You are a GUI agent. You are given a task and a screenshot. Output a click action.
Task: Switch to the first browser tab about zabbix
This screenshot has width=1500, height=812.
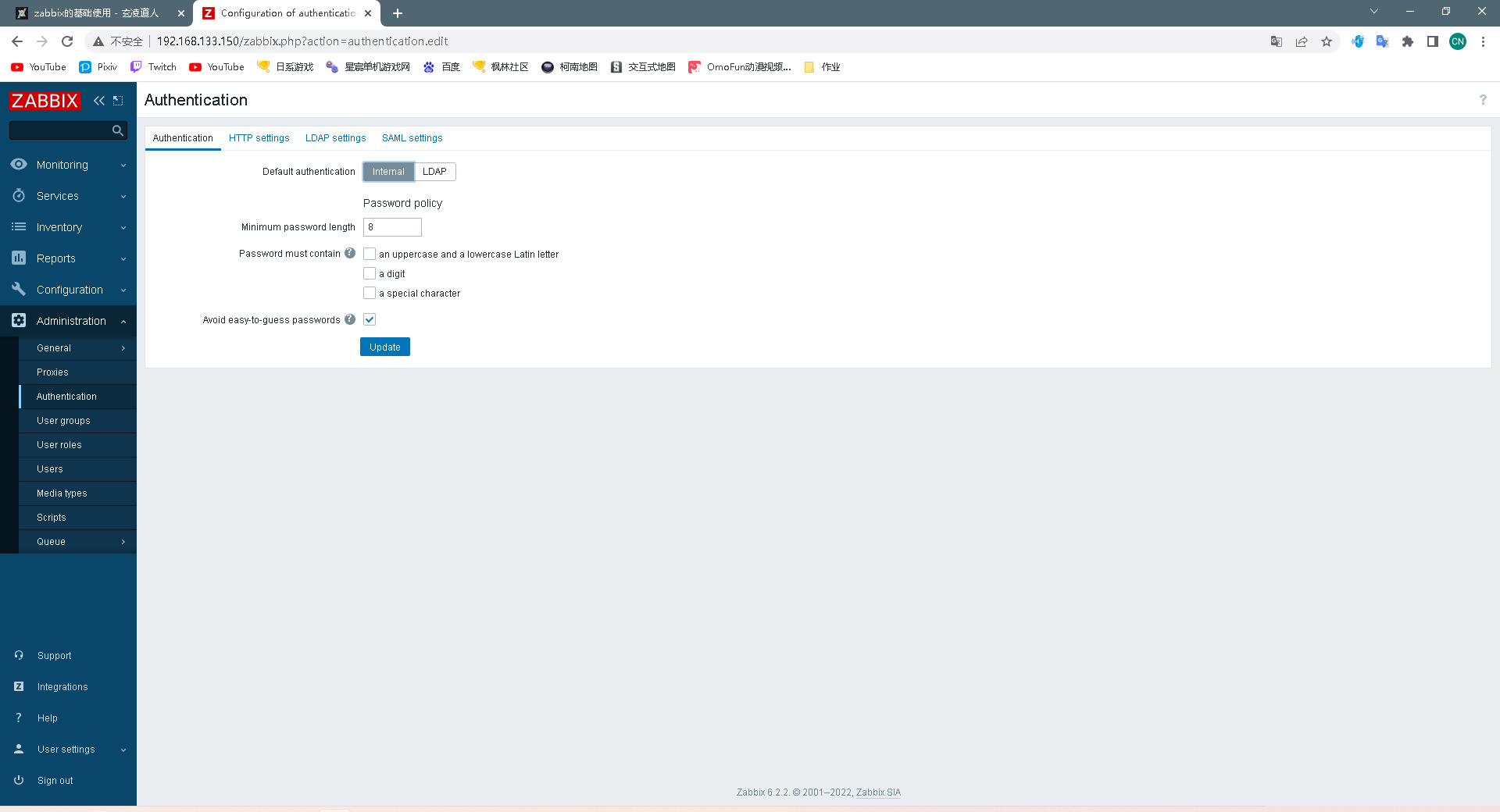tap(98, 13)
